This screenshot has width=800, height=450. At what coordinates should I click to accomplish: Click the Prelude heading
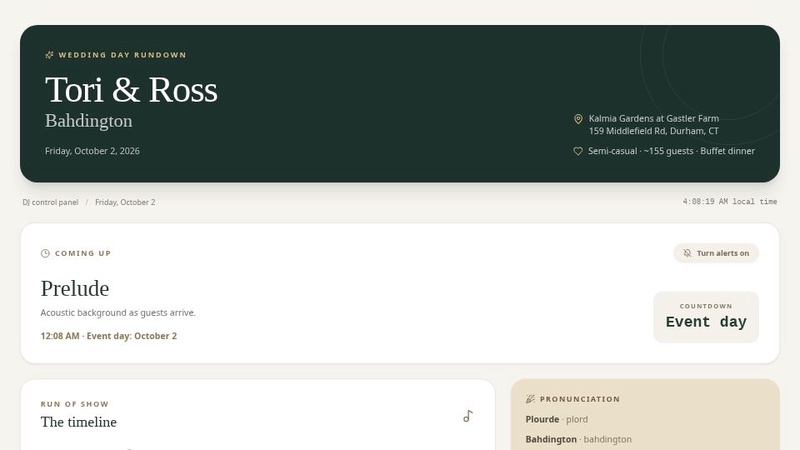point(74,289)
